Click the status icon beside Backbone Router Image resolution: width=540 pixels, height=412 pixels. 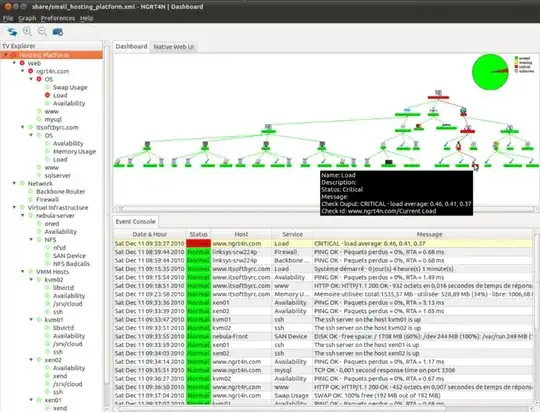point(31,191)
